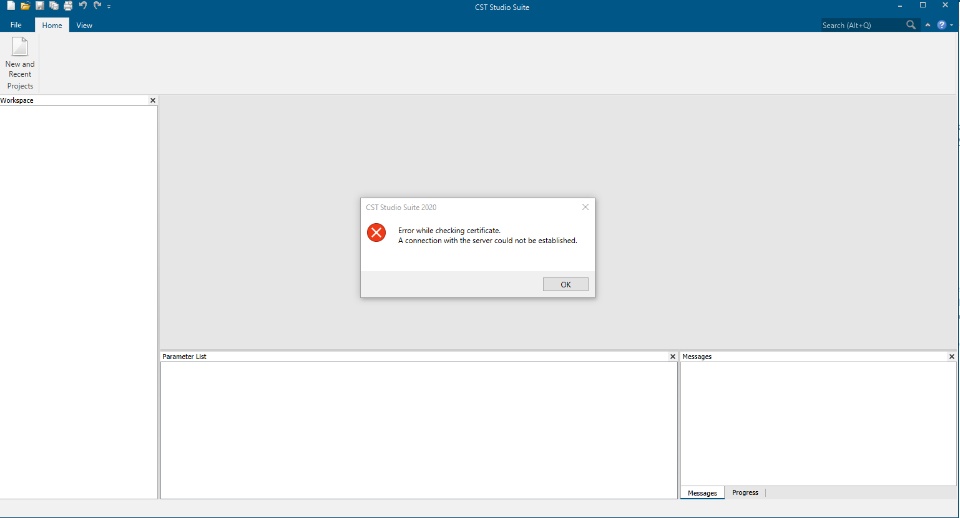Close the CST Studio Suite main window
Viewport: 960px width, 518px height.
point(945,6)
